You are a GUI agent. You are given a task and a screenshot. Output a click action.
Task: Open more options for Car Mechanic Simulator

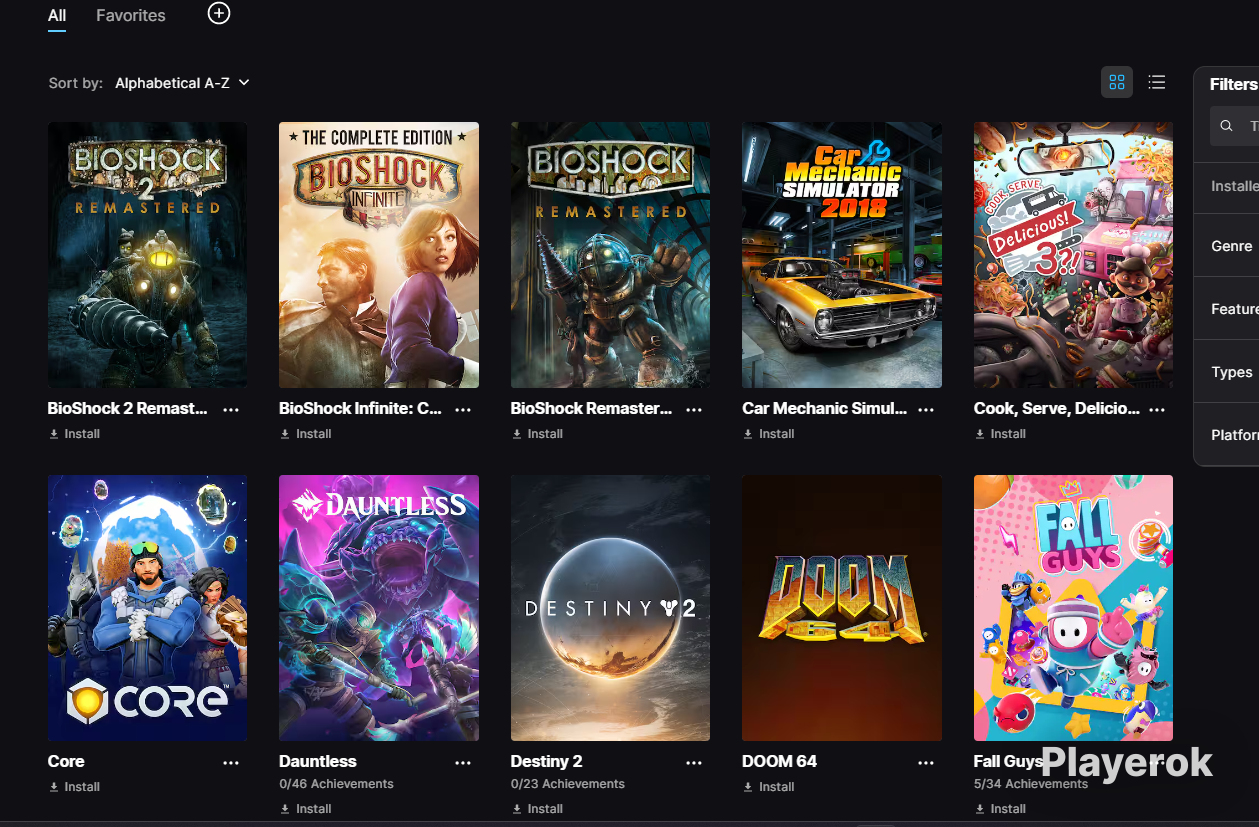(x=926, y=410)
